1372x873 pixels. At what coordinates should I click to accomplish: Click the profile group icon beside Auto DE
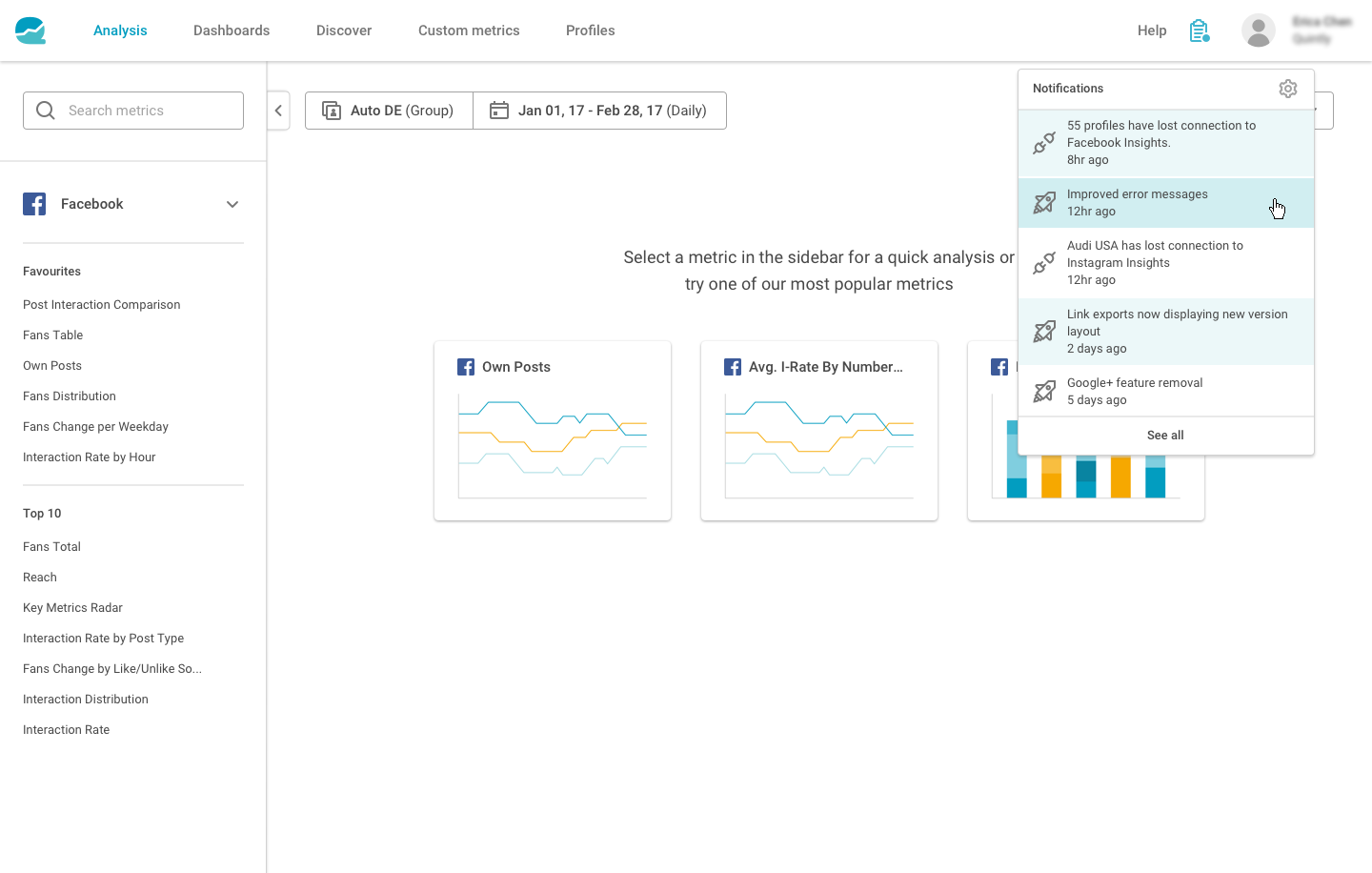tap(332, 111)
